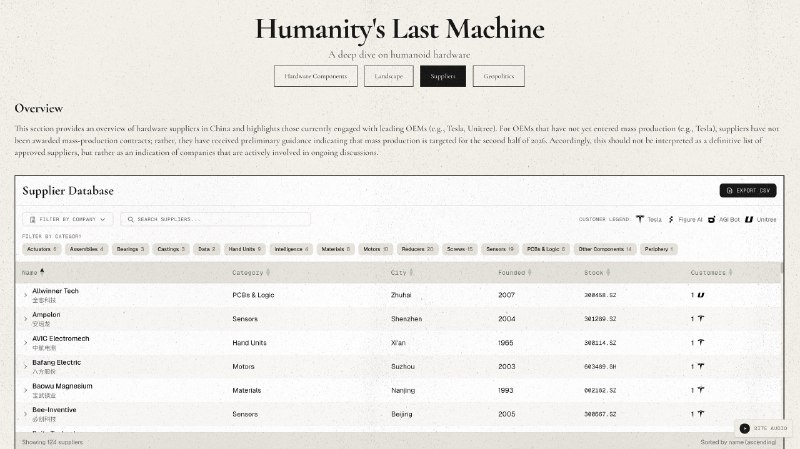This screenshot has width=800, height=449.
Task: Open the Geopolitics tab
Action: click(x=498, y=76)
